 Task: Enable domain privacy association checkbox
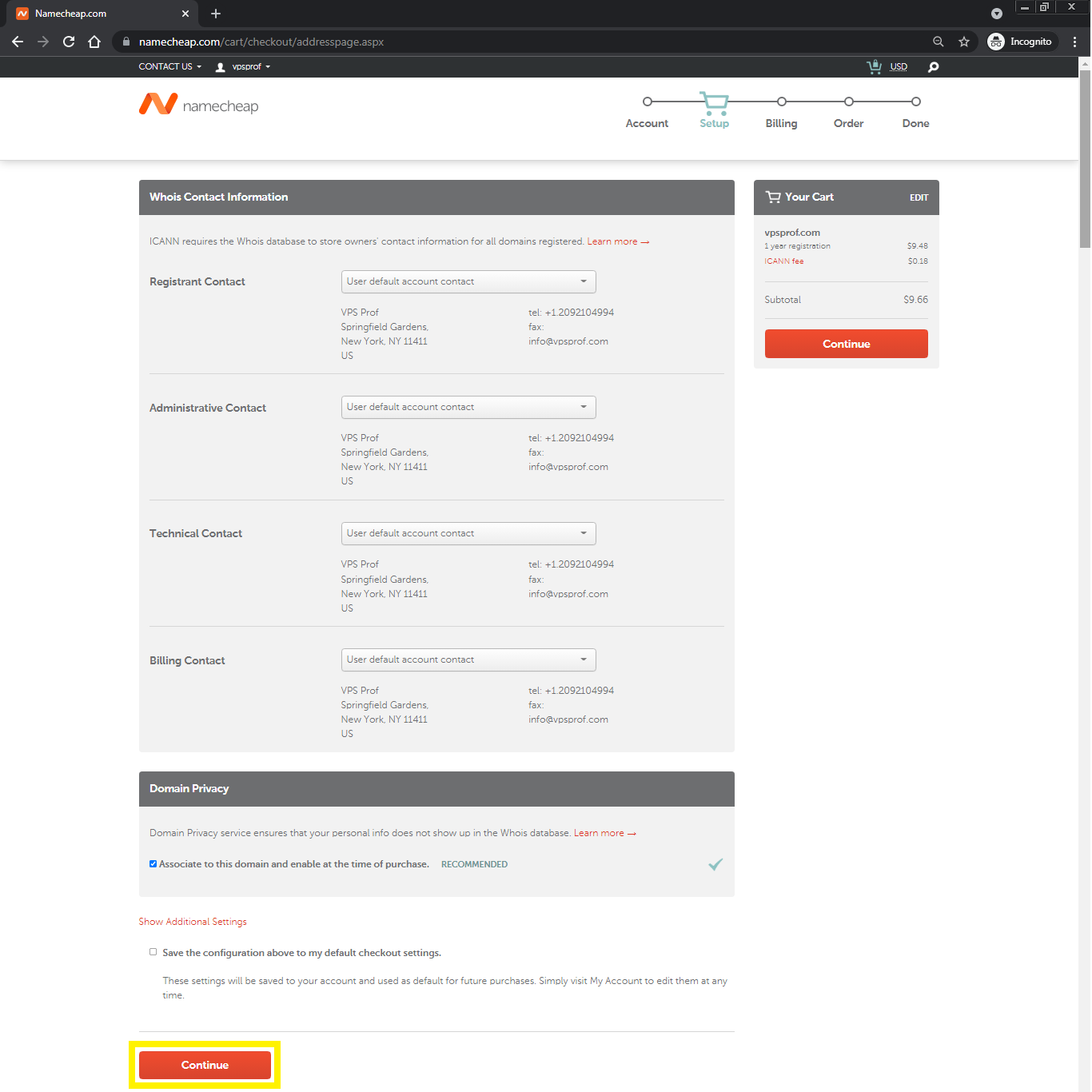[153, 864]
